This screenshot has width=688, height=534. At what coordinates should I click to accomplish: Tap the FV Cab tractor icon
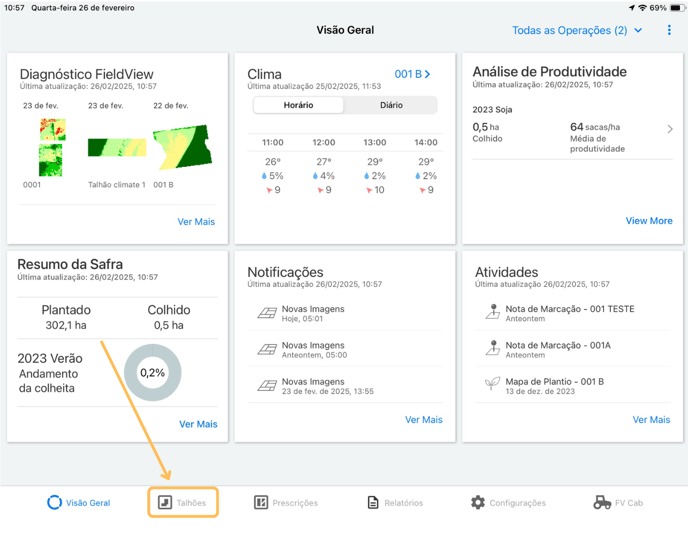click(x=602, y=502)
